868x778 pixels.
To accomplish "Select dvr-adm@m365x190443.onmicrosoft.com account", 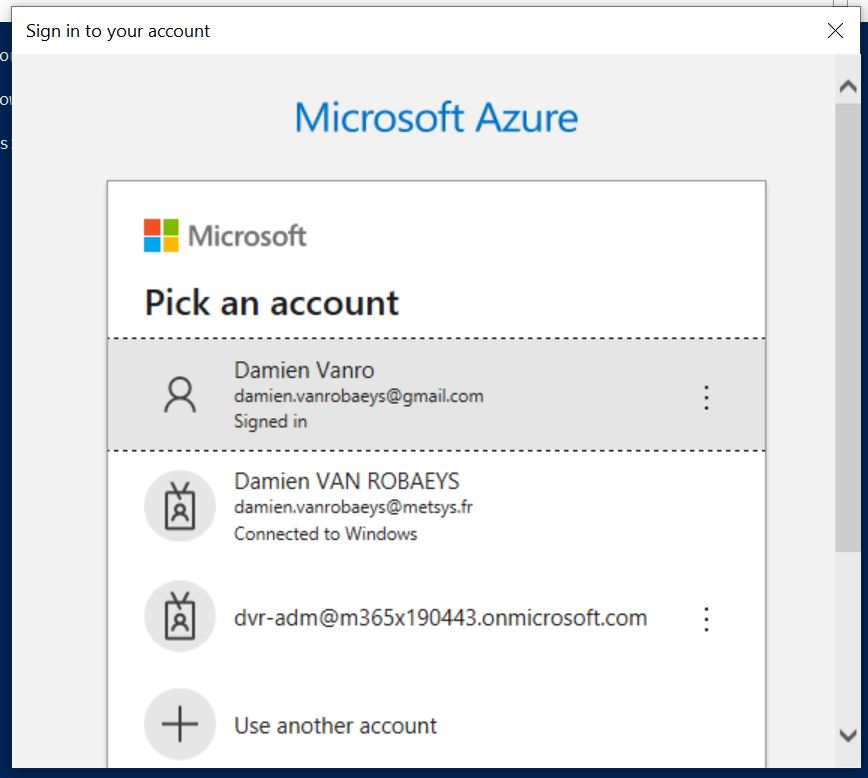I will pos(440,618).
